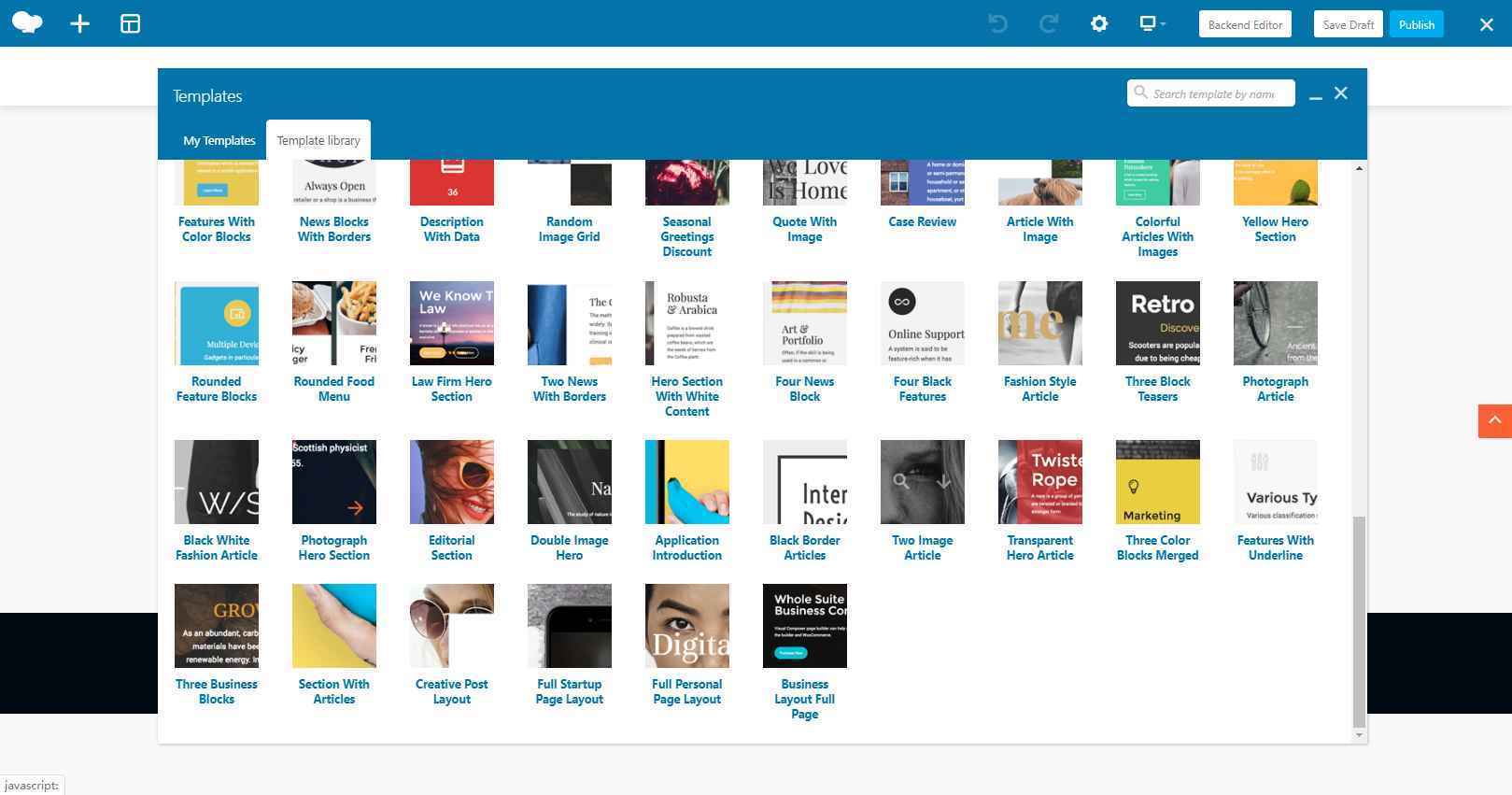The width and height of the screenshot is (1512, 795).
Task: Click Three Business Blocks thumbnail
Action: (217, 626)
